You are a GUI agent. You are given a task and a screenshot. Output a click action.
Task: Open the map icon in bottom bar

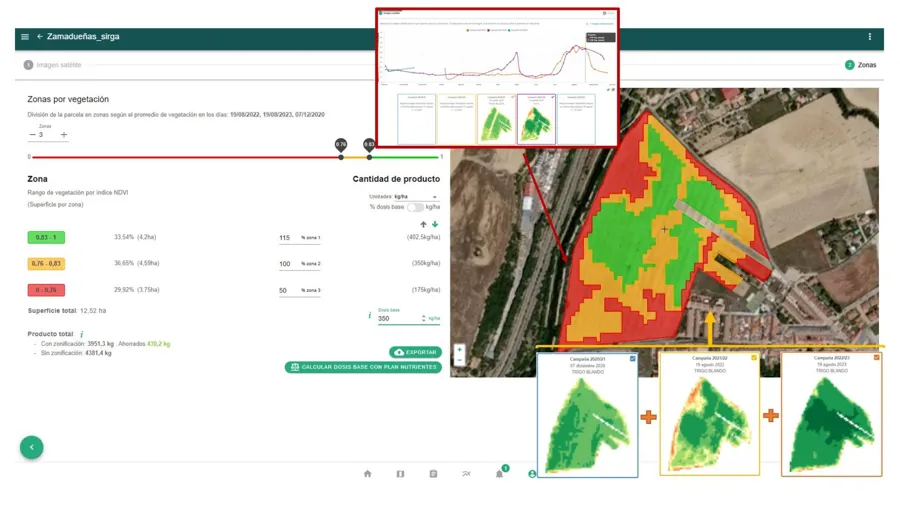coord(400,474)
